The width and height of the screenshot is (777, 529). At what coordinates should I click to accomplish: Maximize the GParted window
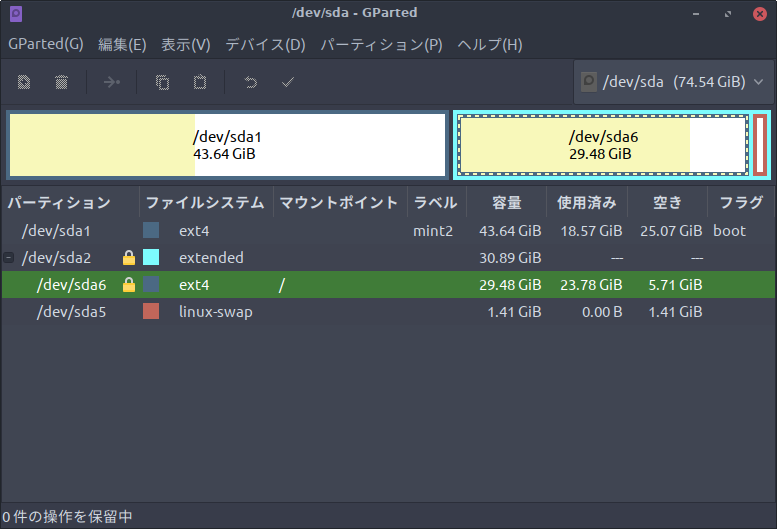click(727, 14)
